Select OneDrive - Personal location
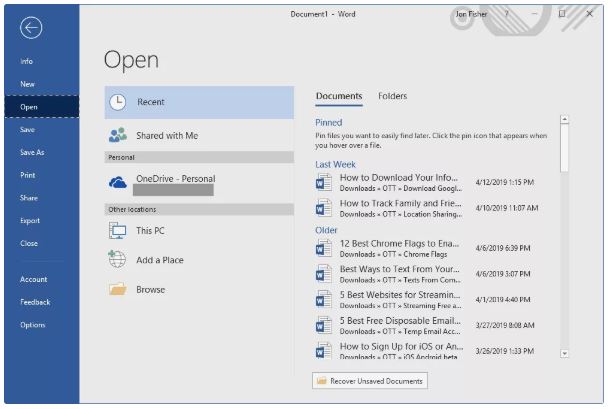The width and height of the screenshot is (609, 409). 199,183
